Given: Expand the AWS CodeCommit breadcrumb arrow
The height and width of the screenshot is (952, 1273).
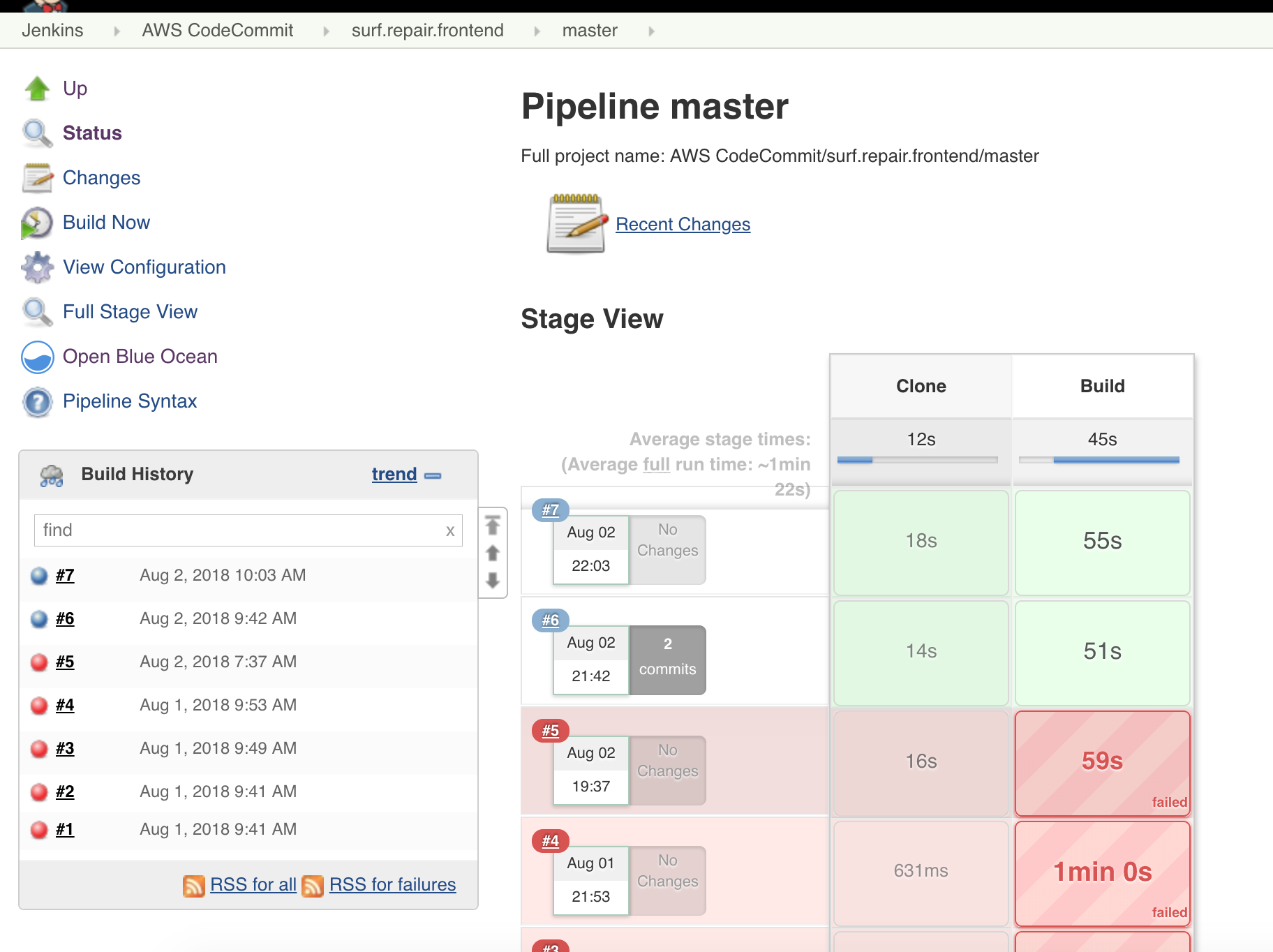Looking at the screenshot, I should coord(325,30).
